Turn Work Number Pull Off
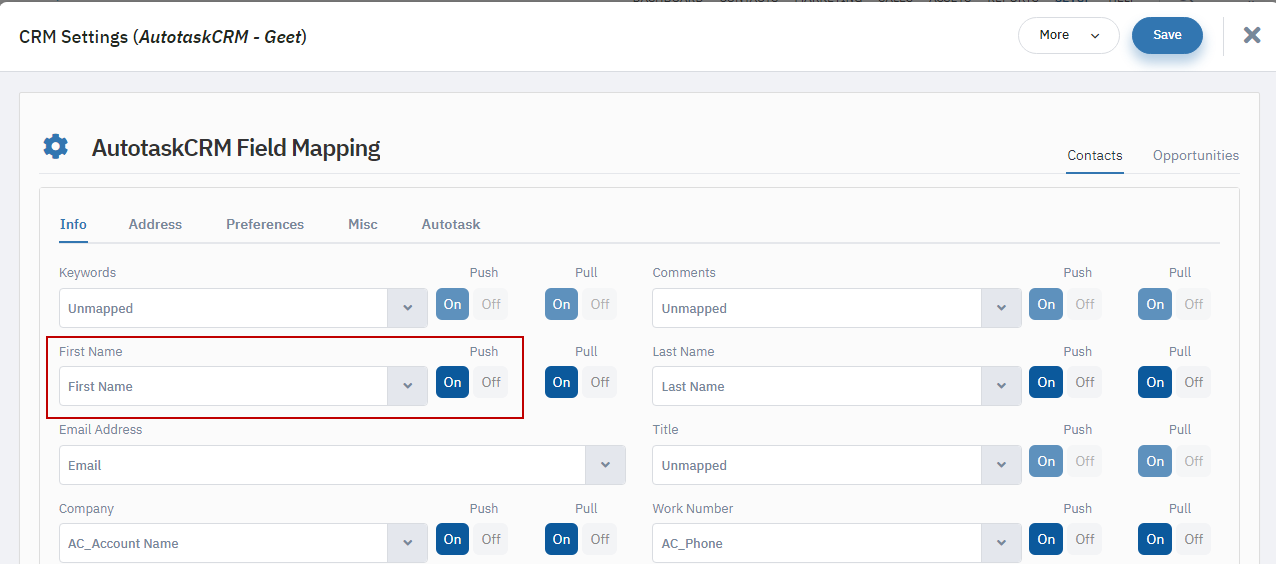This screenshot has width=1276, height=564. click(x=1194, y=539)
